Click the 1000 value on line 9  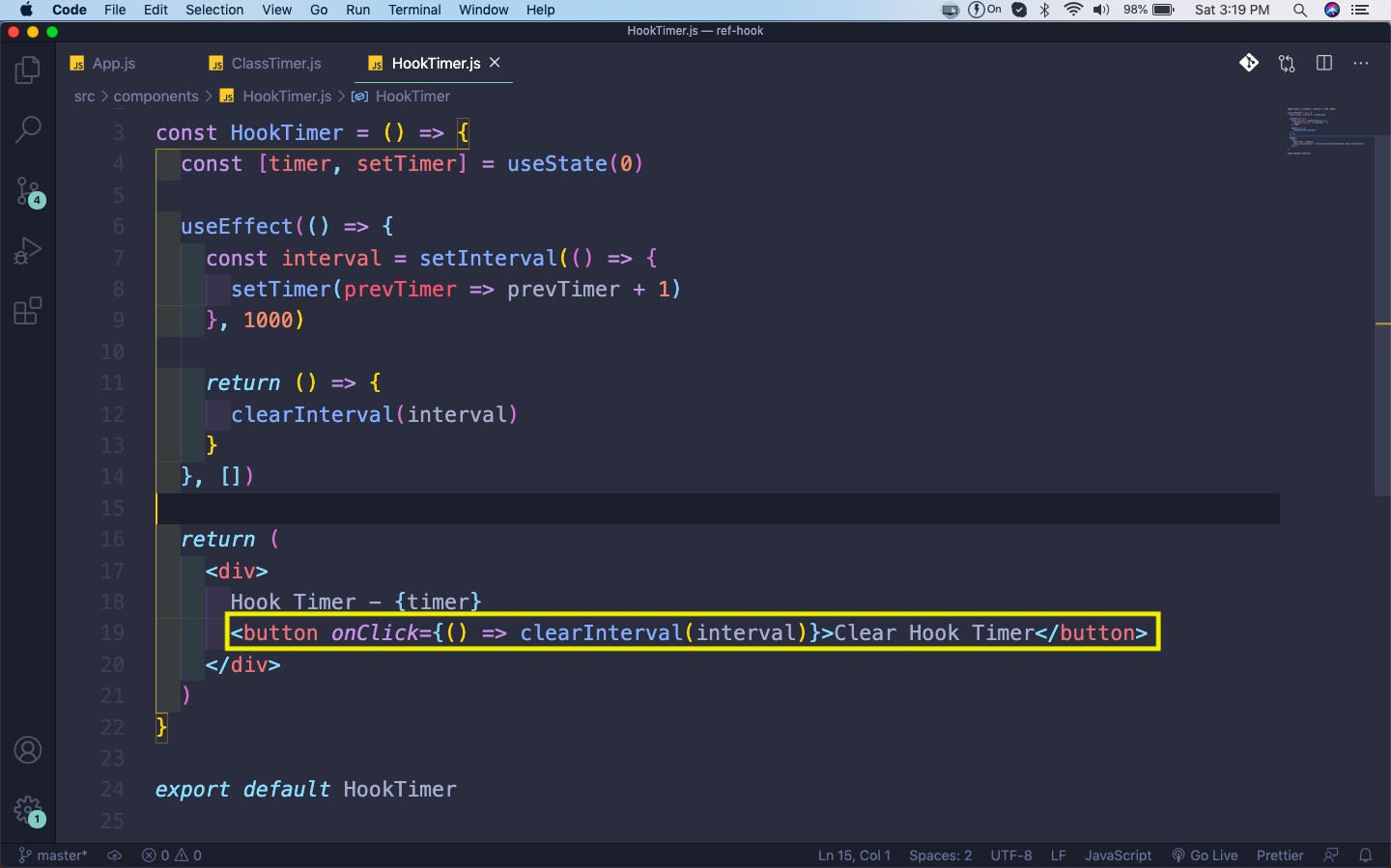(x=268, y=321)
